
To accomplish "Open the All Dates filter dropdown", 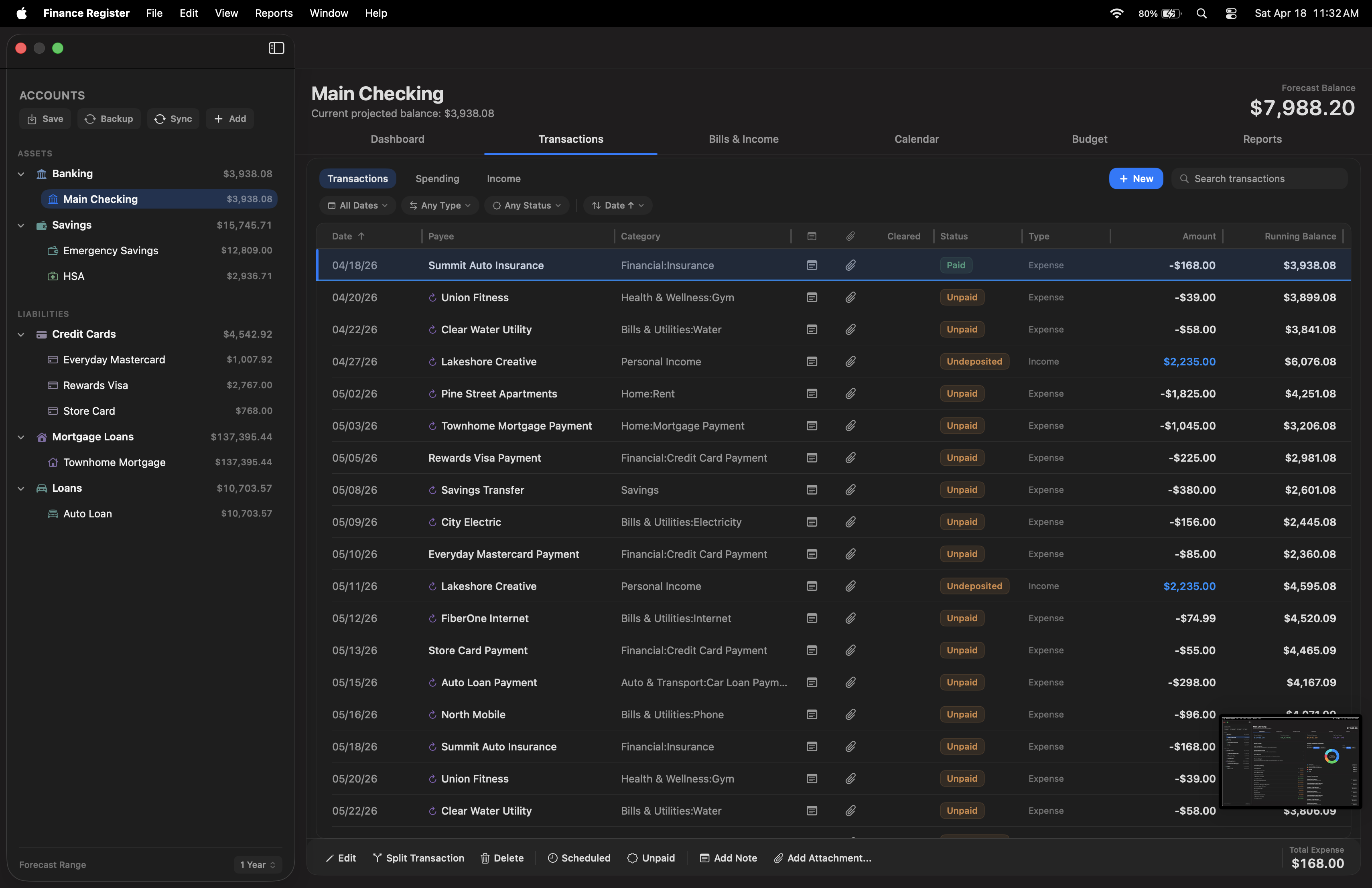I will pyautogui.click(x=357, y=206).
